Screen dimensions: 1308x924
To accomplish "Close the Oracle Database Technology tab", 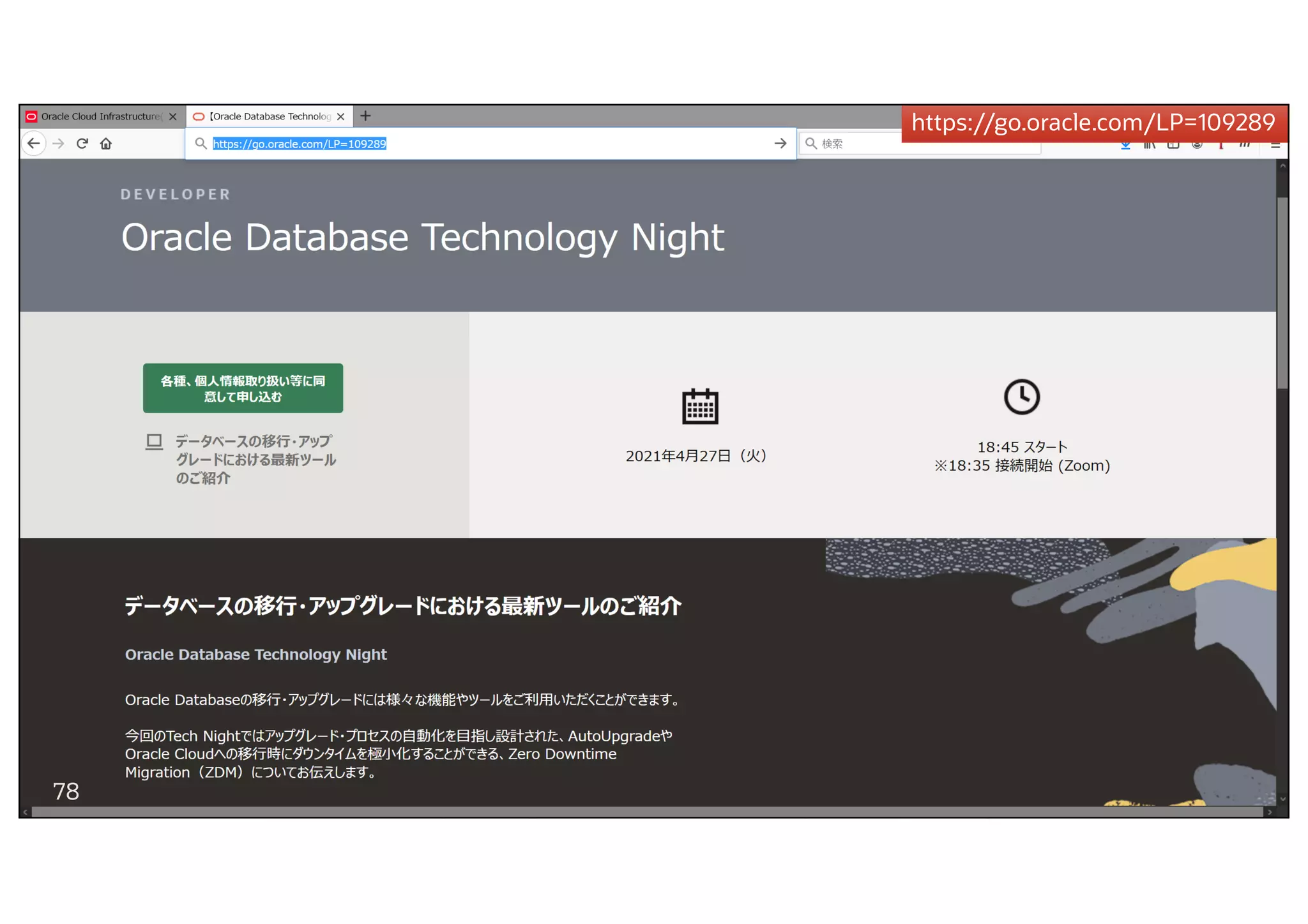I will (341, 117).
